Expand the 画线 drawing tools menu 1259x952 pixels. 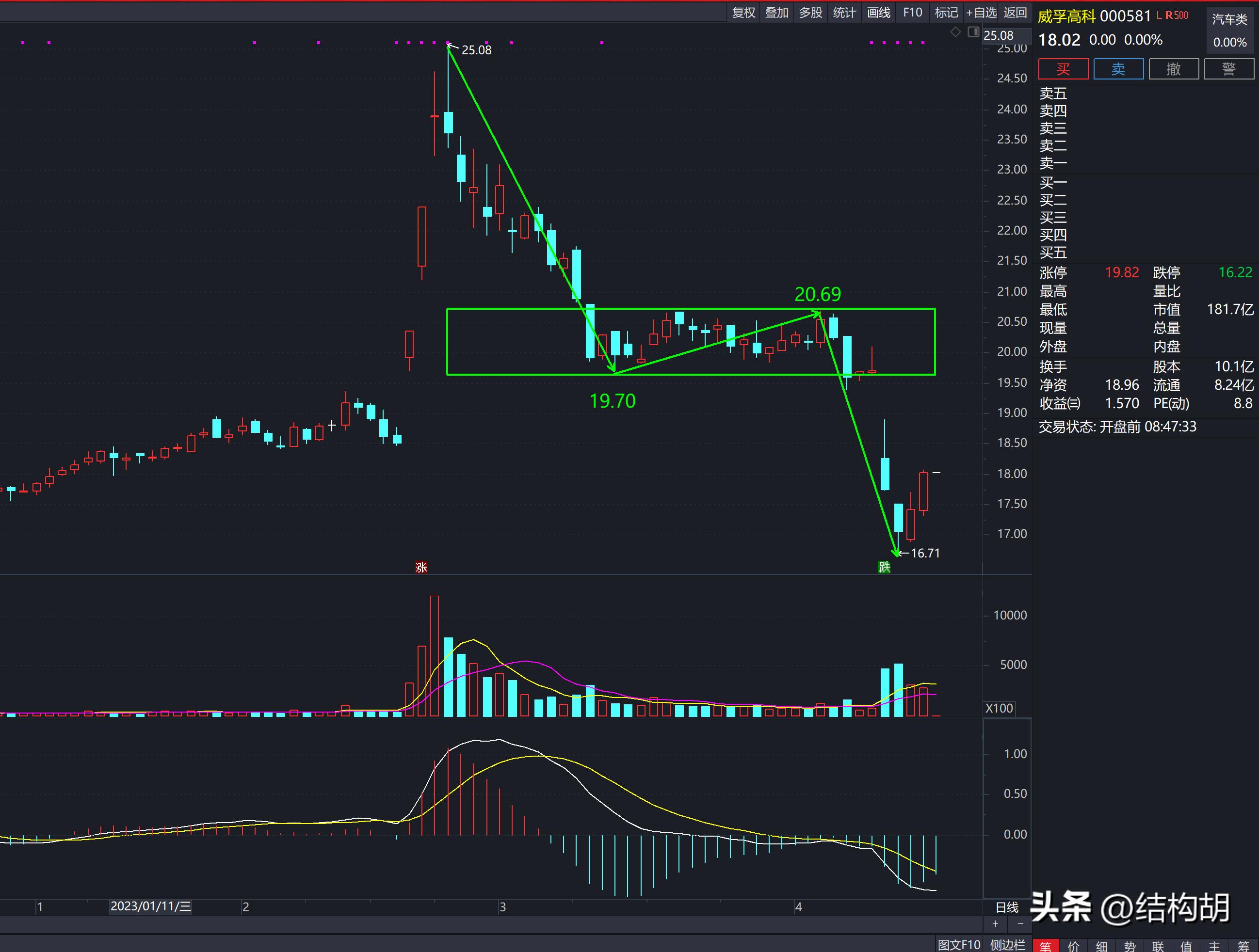(878, 13)
